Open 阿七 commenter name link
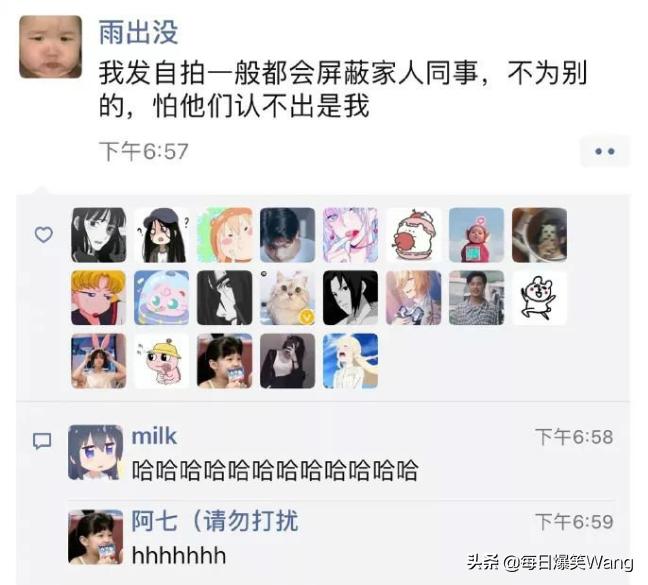 (215, 521)
